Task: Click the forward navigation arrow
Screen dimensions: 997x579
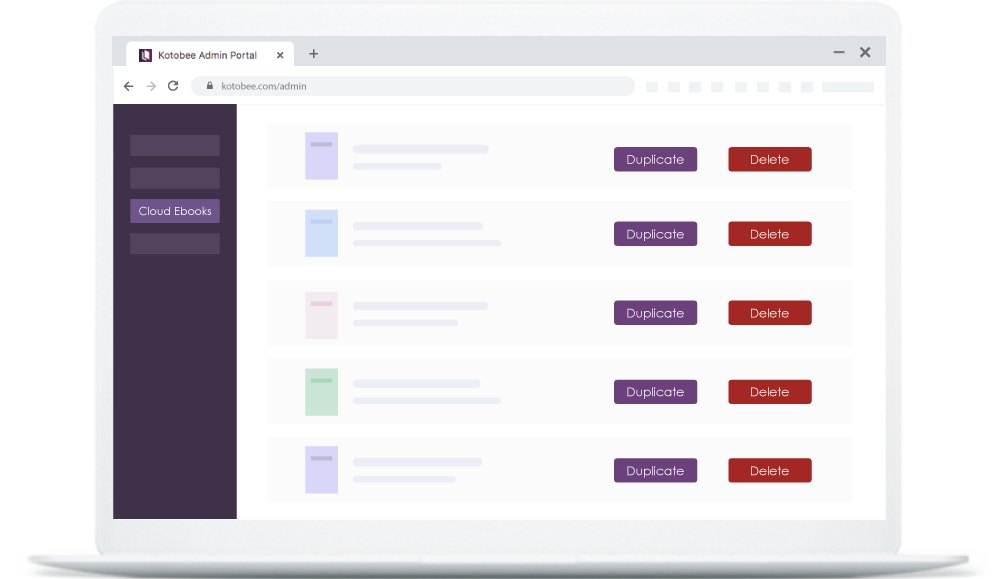Action: [x=150, y=86]
